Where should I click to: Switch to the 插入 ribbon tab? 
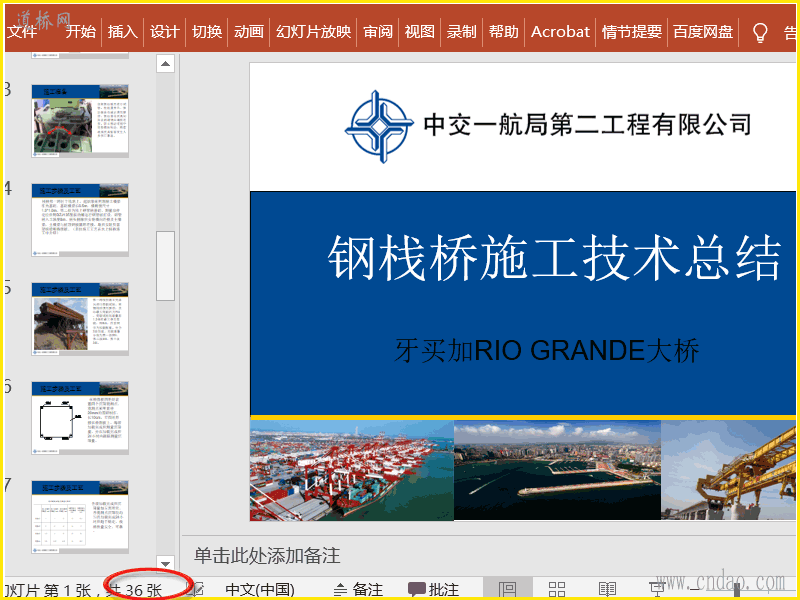click(122, 32)
